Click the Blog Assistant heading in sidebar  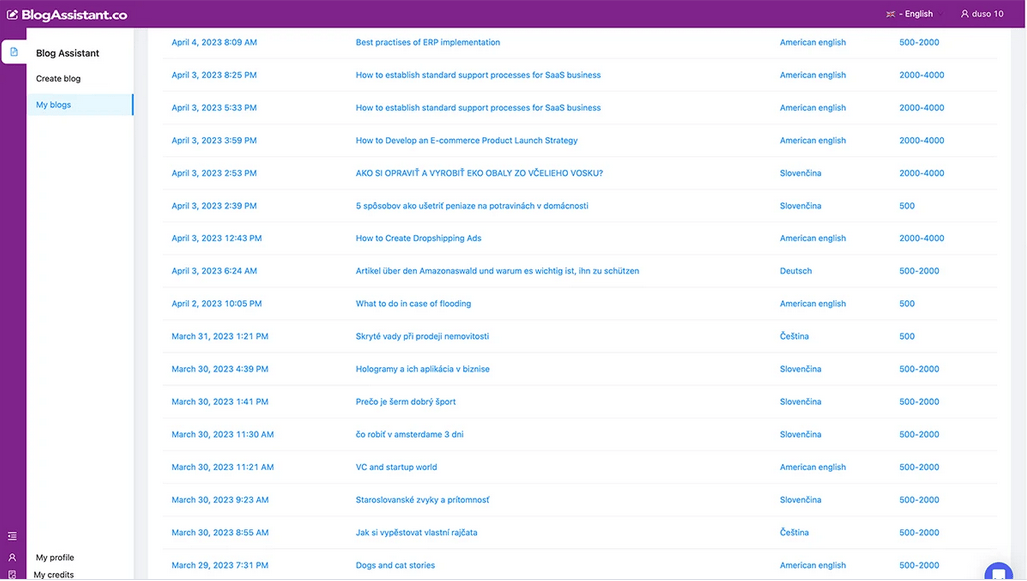click(66, 52)
